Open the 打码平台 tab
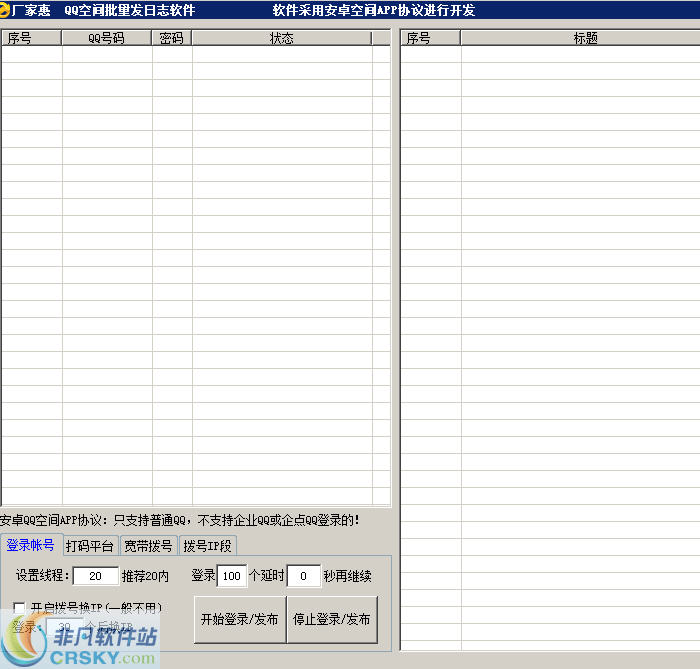Screen dimensions: 700x669 tap(89, 546)
